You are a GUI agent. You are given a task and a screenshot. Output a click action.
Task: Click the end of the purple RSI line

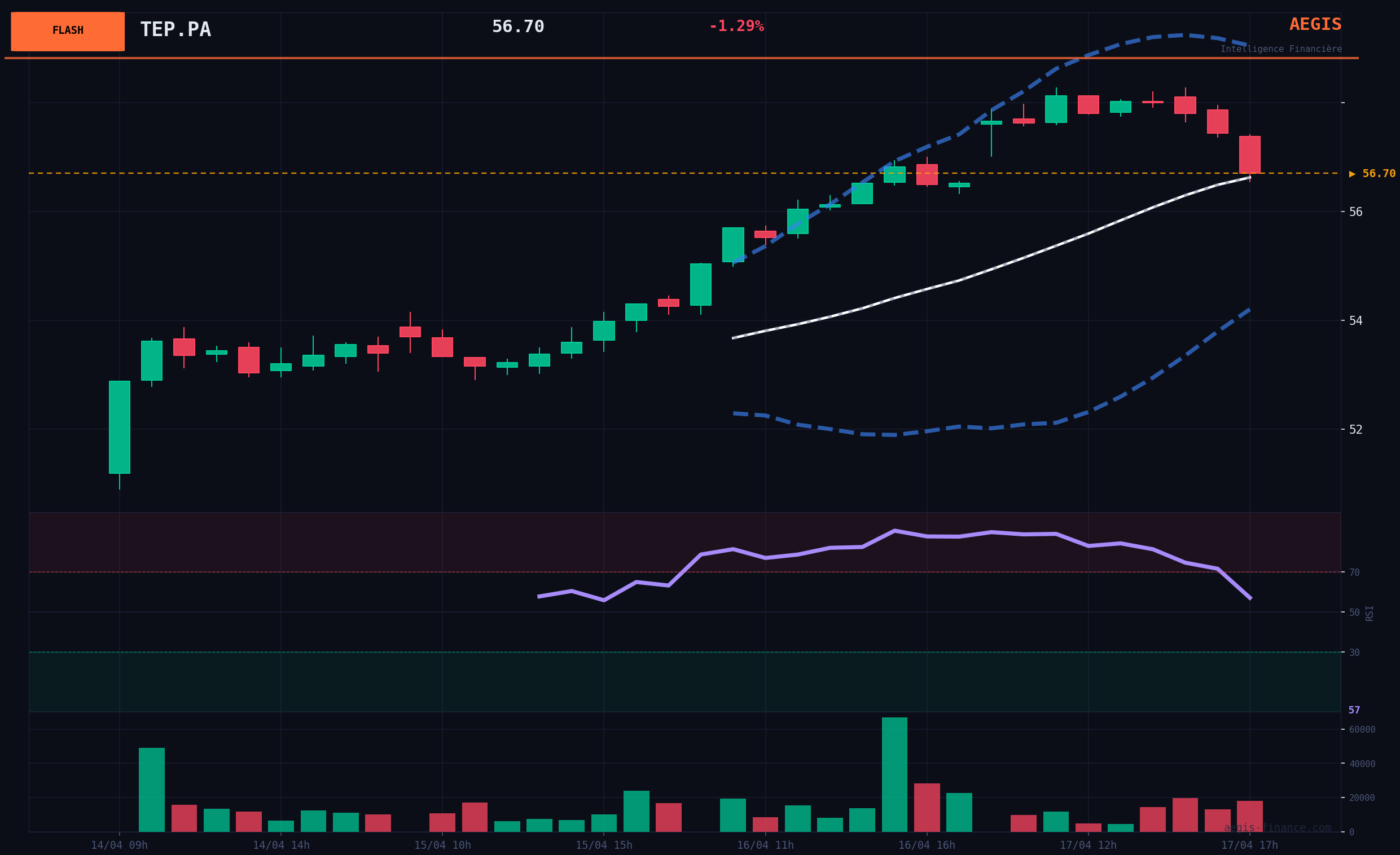coord(1249,598)
